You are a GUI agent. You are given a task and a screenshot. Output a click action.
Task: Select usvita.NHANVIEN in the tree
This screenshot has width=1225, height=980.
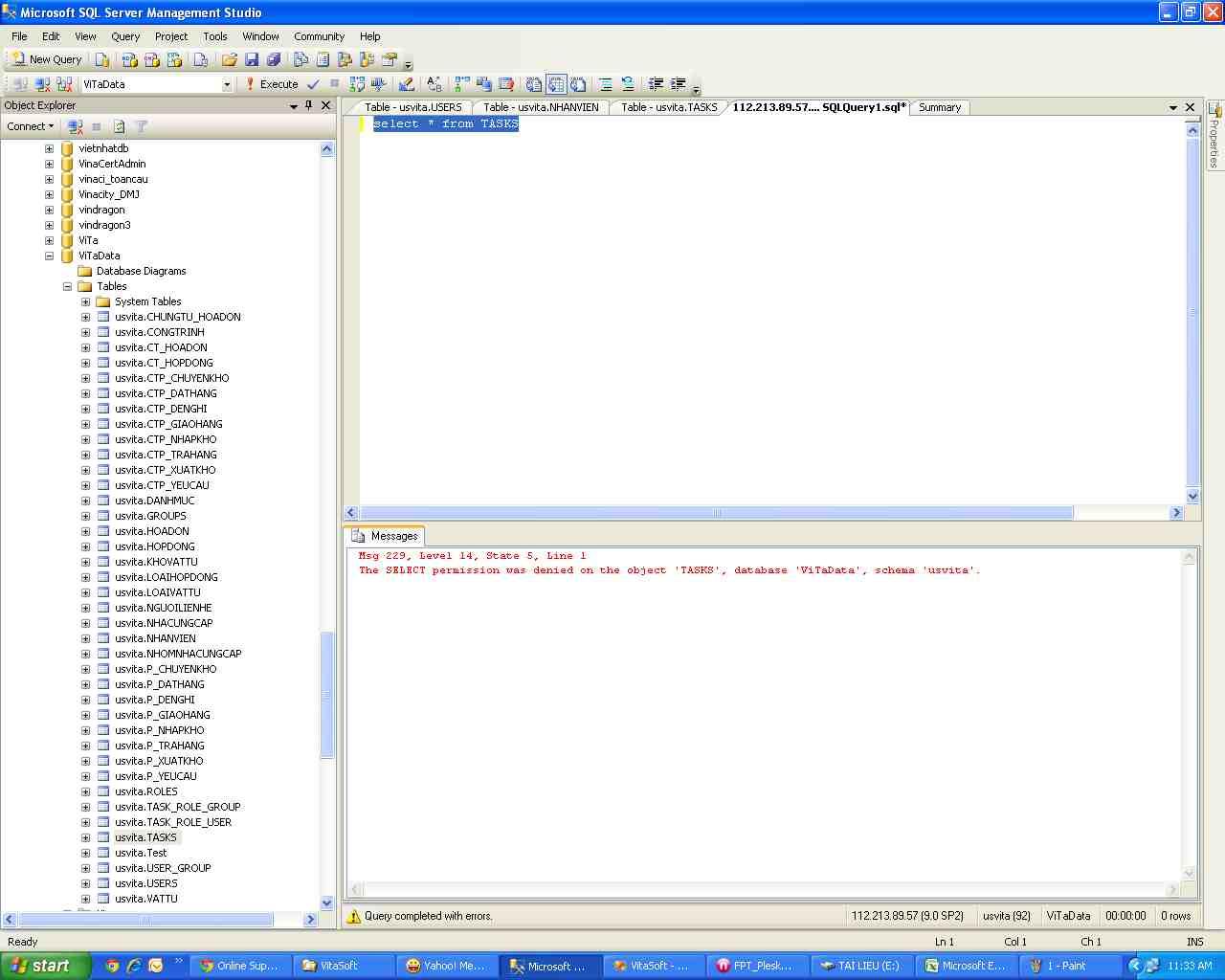pos(155,638)
